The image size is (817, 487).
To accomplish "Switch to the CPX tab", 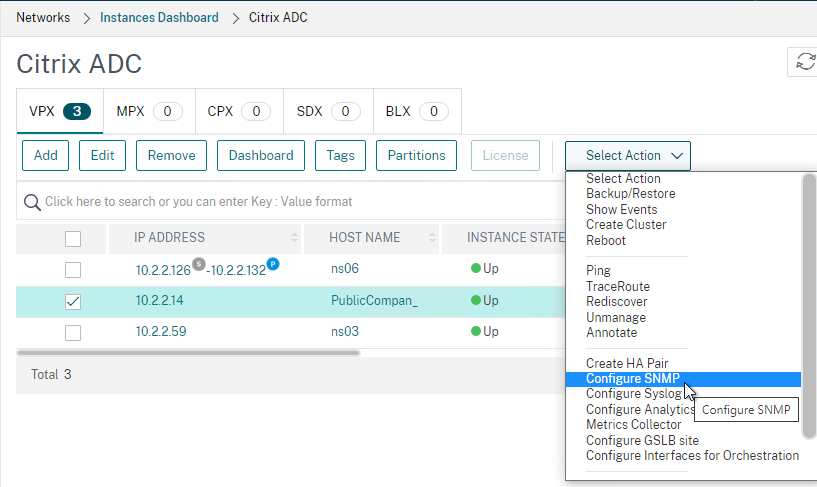I will pos(239,111).
